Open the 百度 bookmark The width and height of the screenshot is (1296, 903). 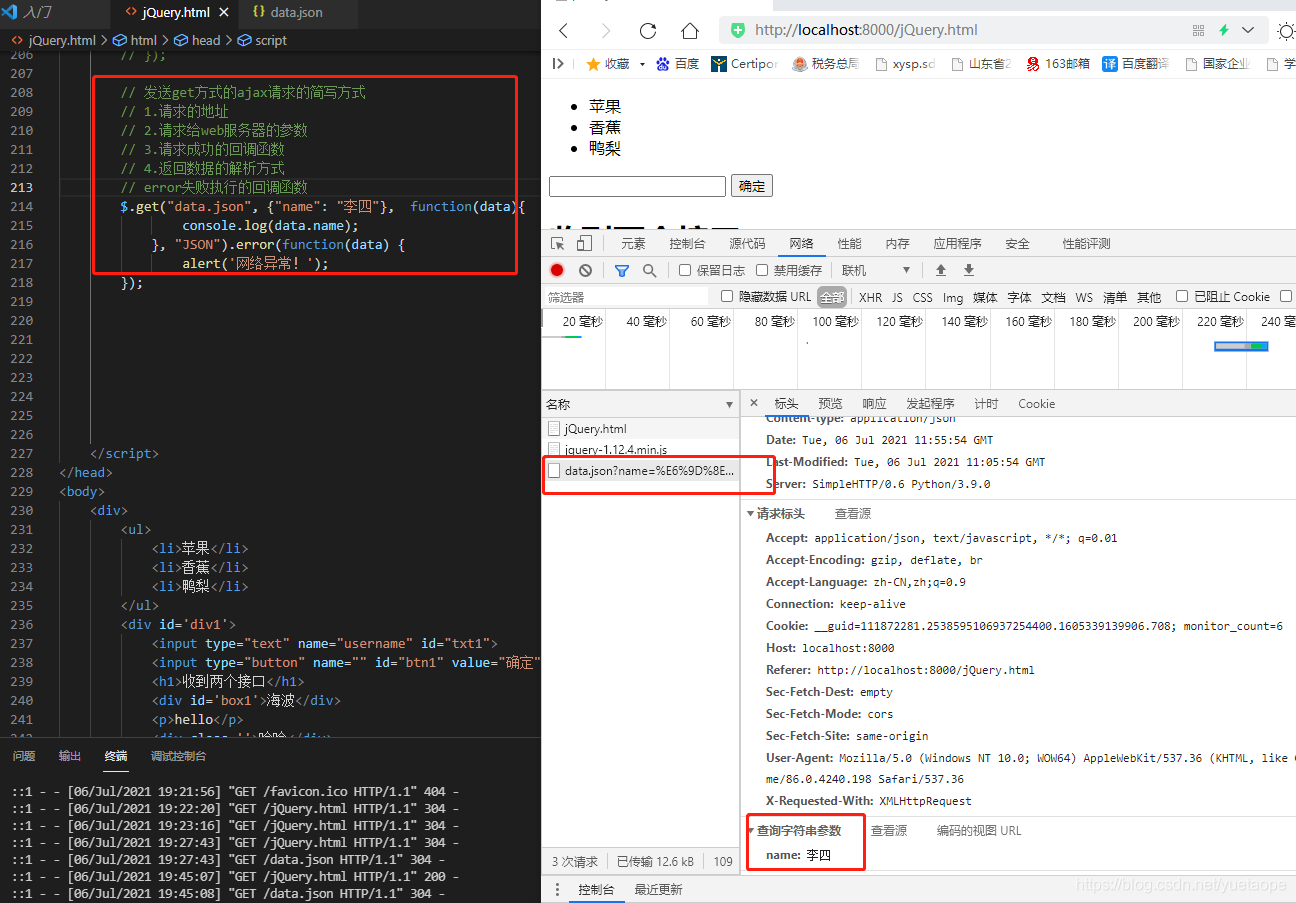[x=678, y=63]
